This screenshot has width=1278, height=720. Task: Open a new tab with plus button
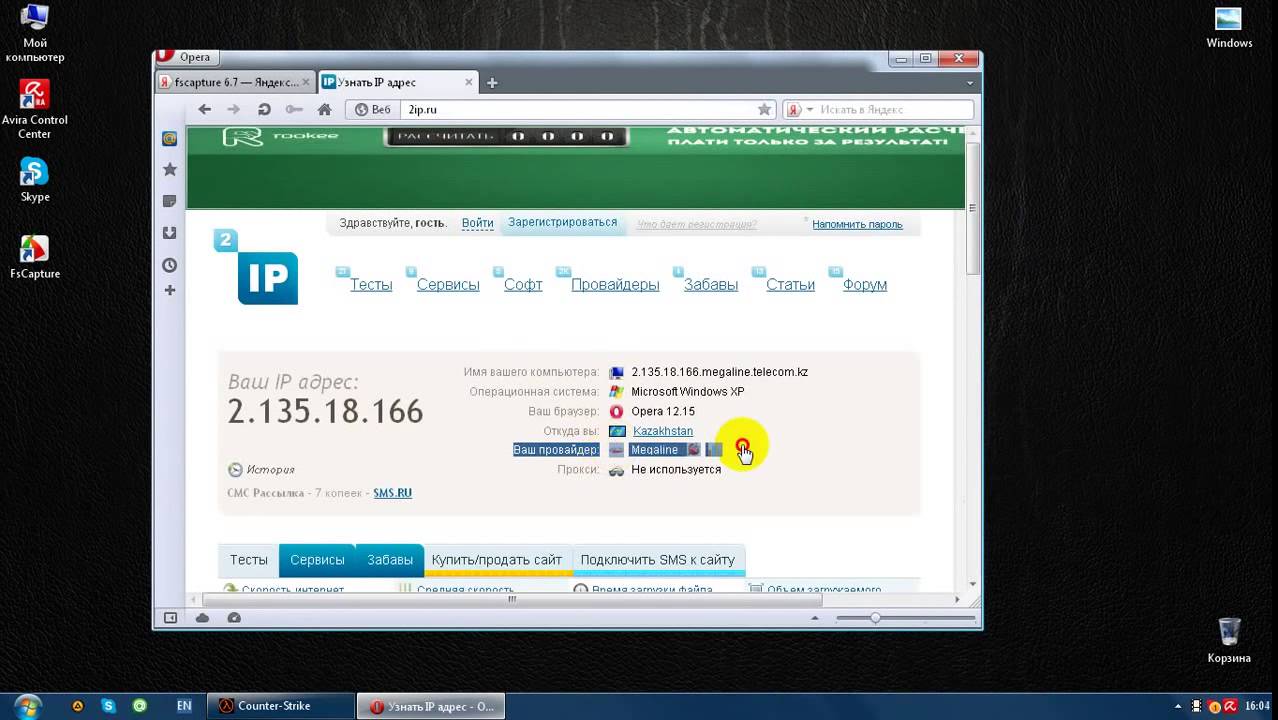tap(491, 83)
